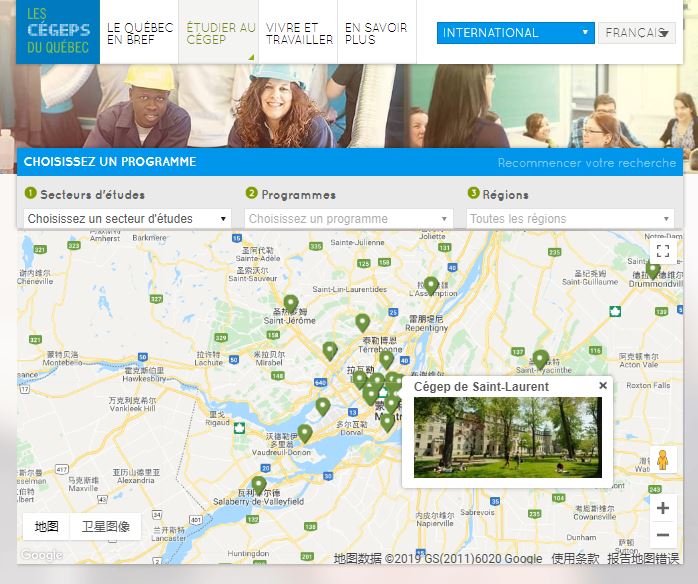Open the Le Québec en bref menu

tap(139, 33)
